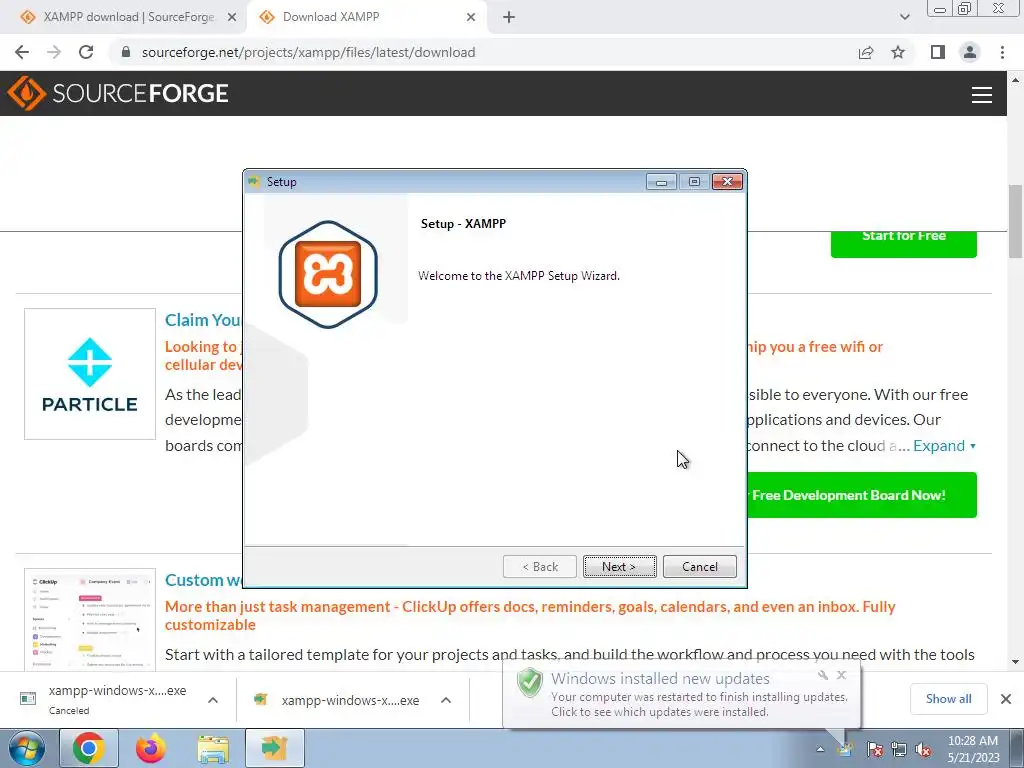Click the scrollbar down arrow
Image resolution: width=1024 pixels, height=768 pixels.
tap(1015, 662)
